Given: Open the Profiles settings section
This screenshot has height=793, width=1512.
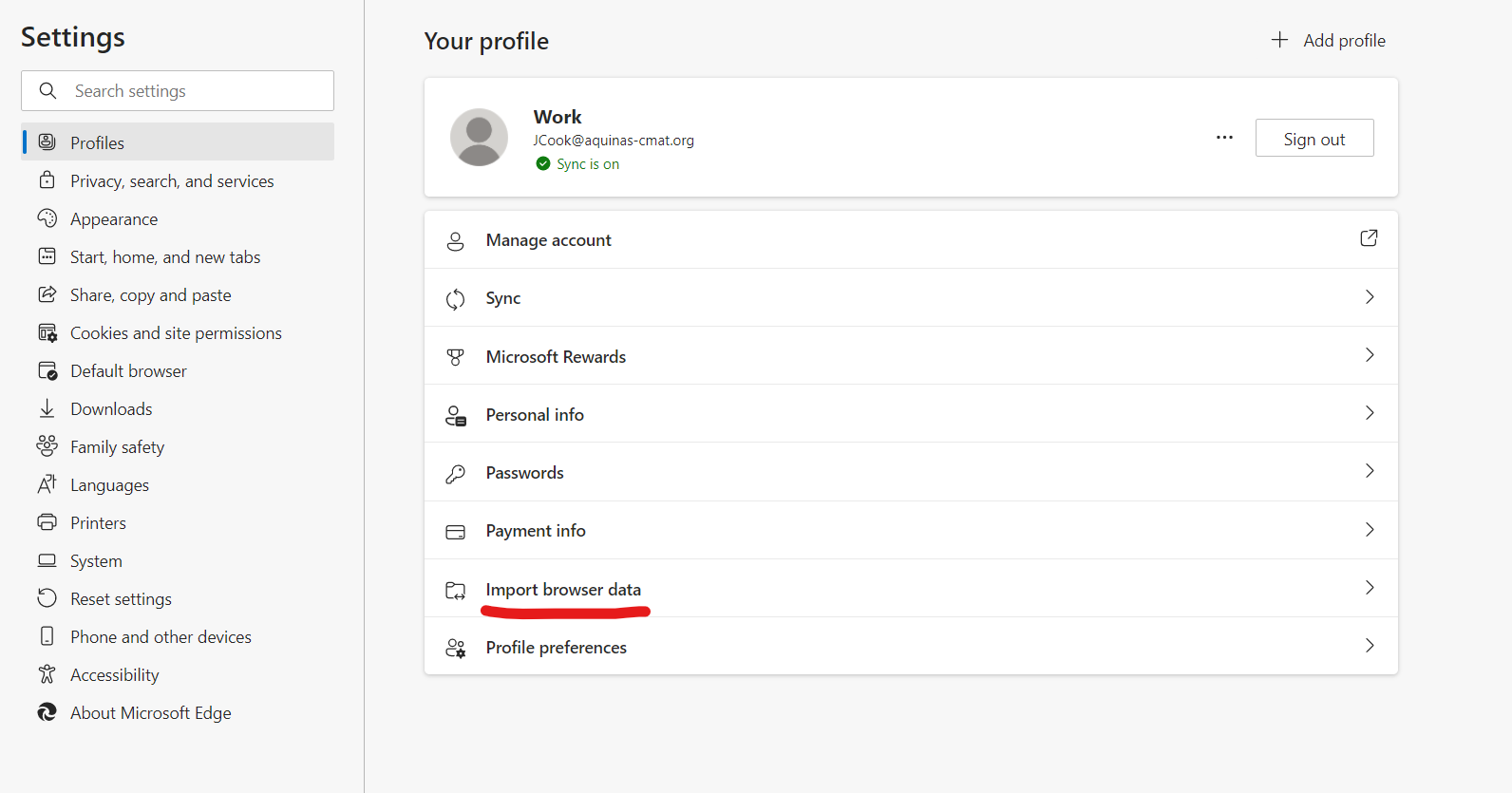Looking at the screenshot, I should coord(178,142).
